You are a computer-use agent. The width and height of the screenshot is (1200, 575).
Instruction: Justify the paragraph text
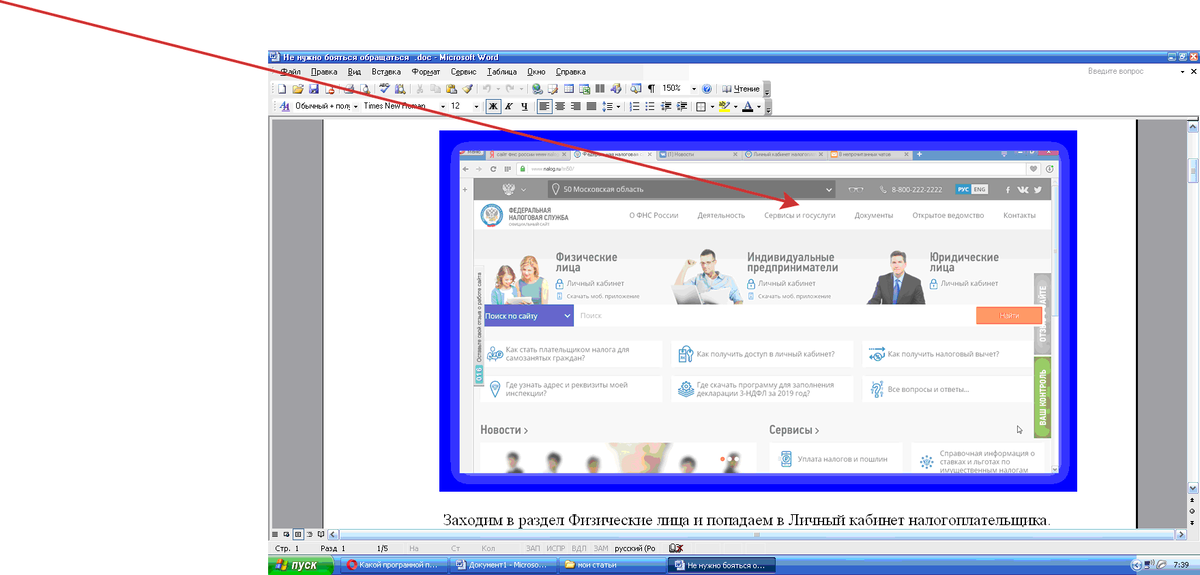[x=591, y=106]
